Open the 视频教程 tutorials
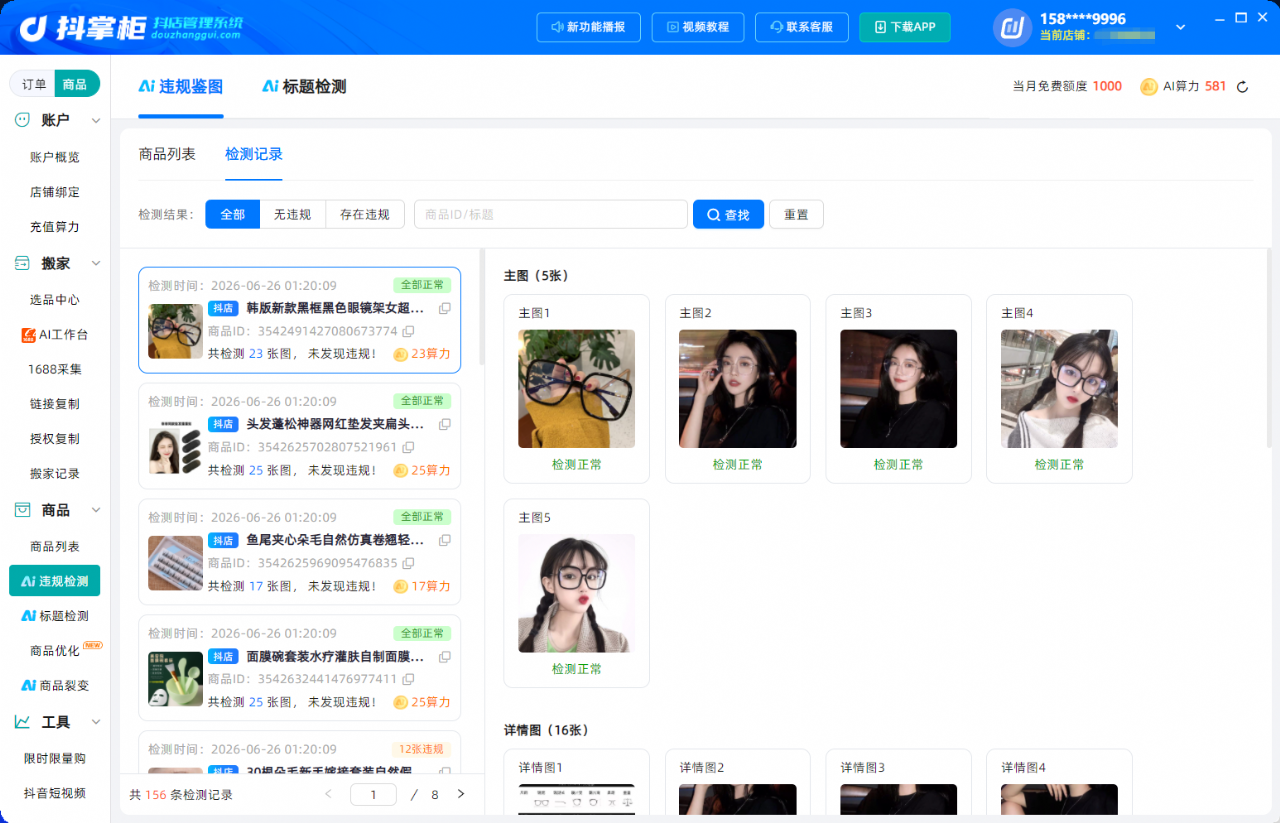Viewport: 1280px width, 823px height. [698, 27]
